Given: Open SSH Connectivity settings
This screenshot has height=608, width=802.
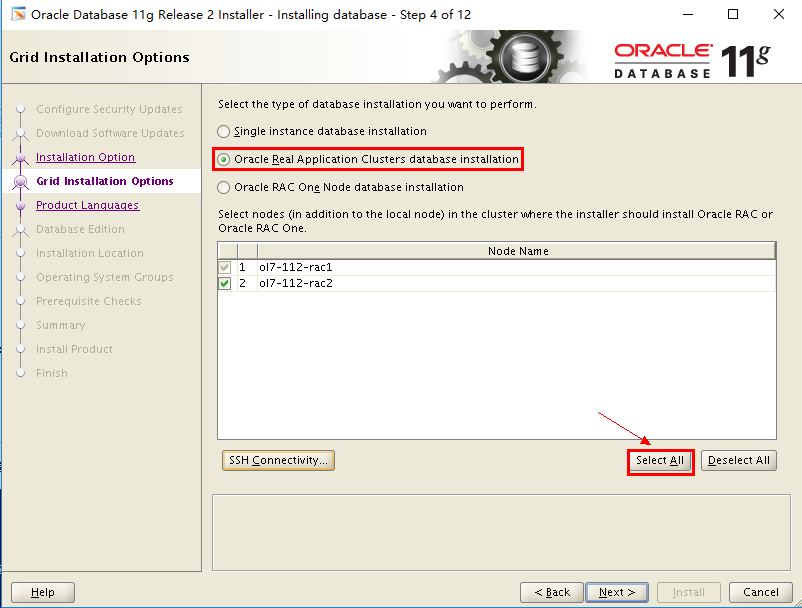Looking at the screenshot, I should click(278, 460).
